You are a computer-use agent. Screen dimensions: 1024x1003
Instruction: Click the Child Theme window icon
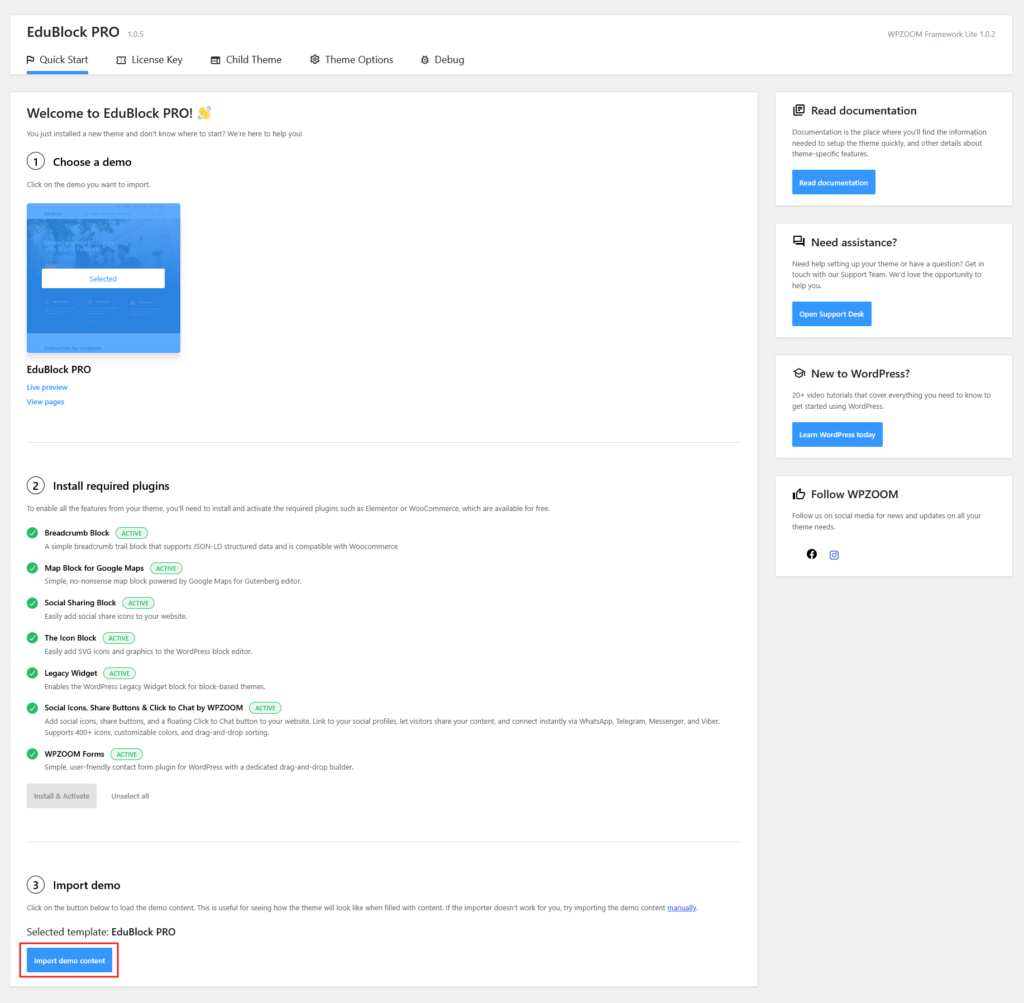[215, 60]
